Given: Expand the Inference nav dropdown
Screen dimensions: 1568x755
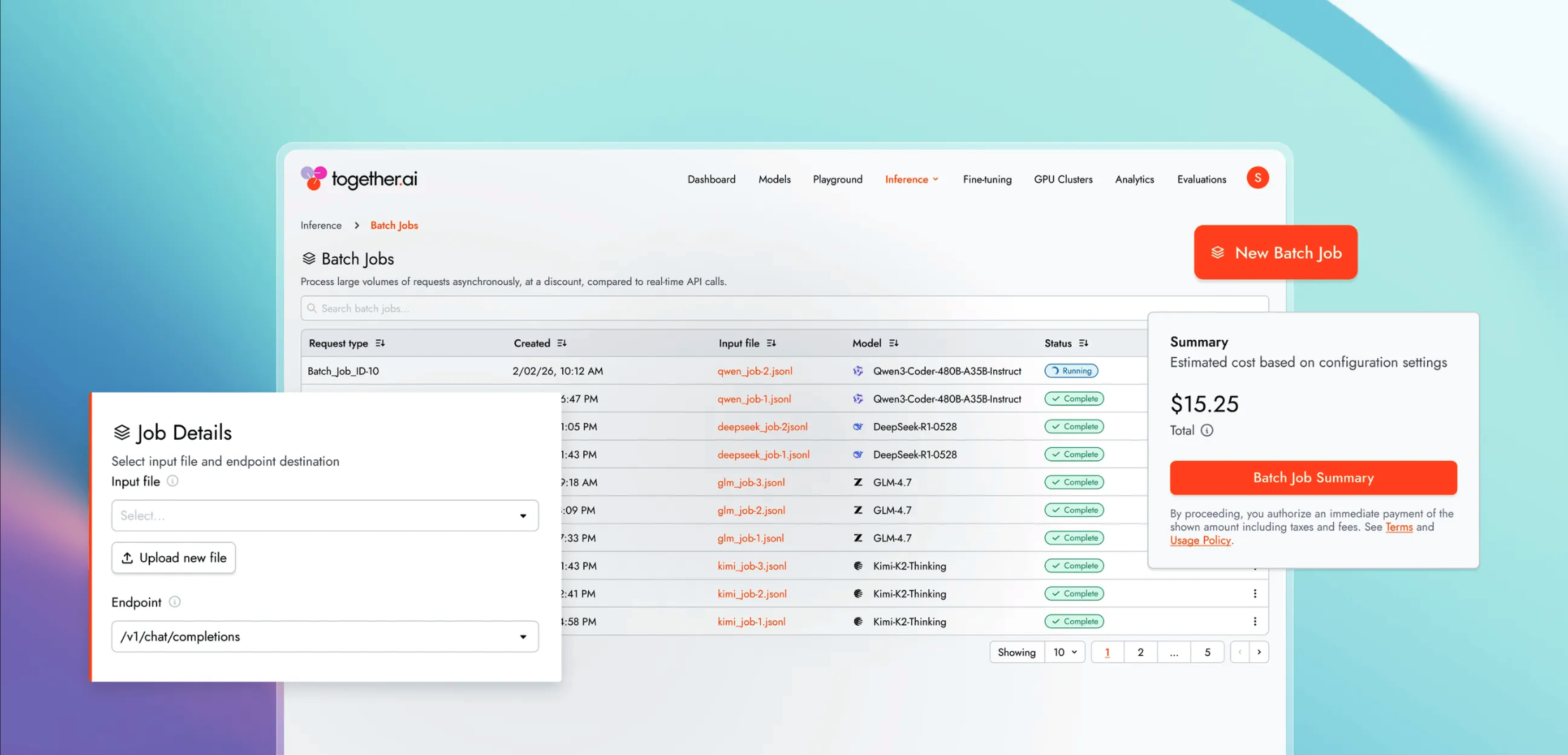Looking at the screenshot, I should point(912,179).
